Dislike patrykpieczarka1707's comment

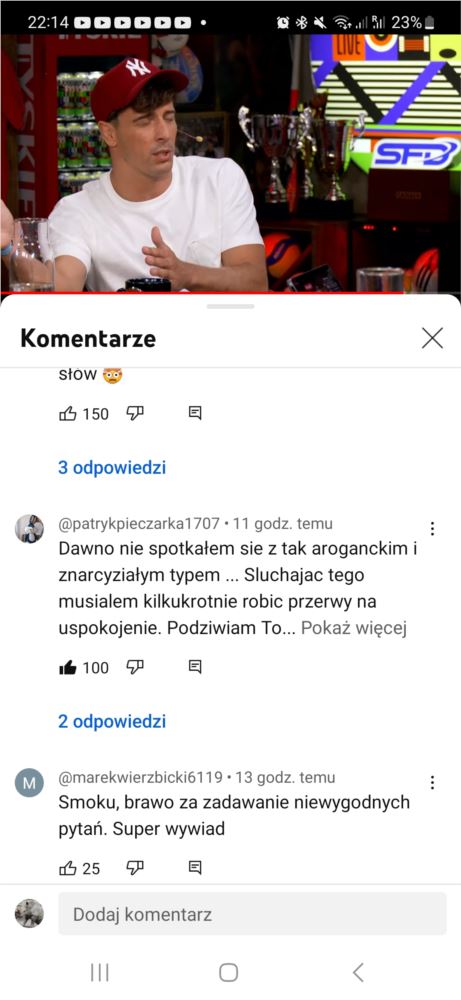coord(135,667)
